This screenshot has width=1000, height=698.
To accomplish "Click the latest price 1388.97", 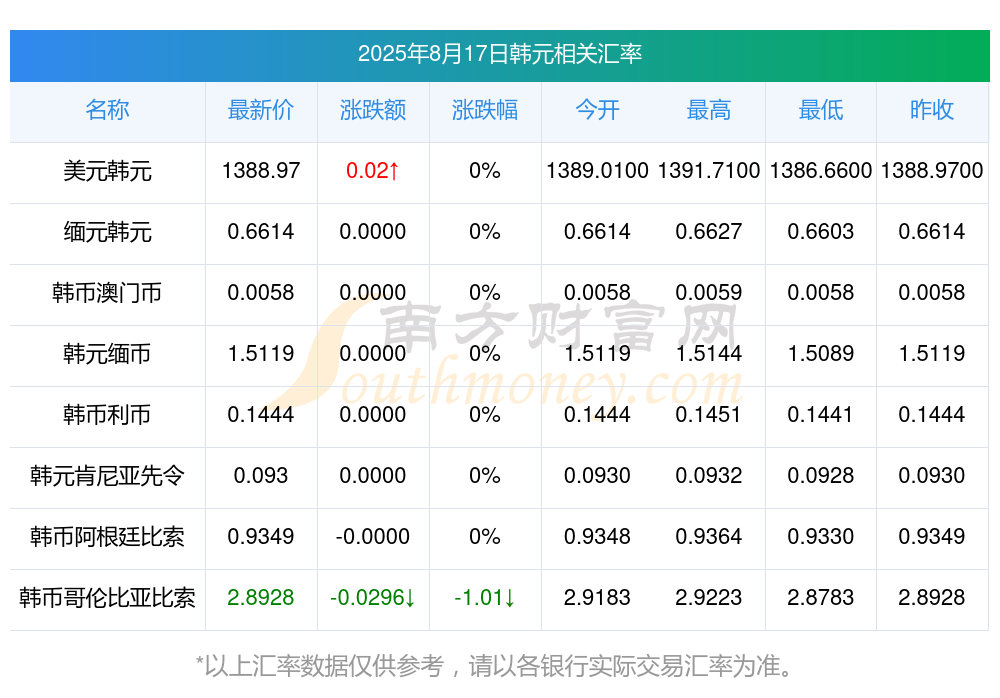I will (261, 171).
